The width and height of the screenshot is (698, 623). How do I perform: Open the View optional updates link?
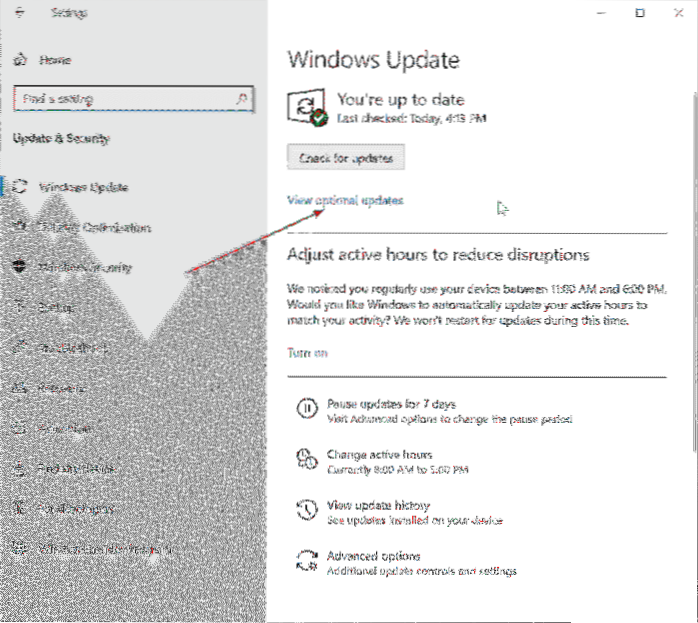pos(345,200)
